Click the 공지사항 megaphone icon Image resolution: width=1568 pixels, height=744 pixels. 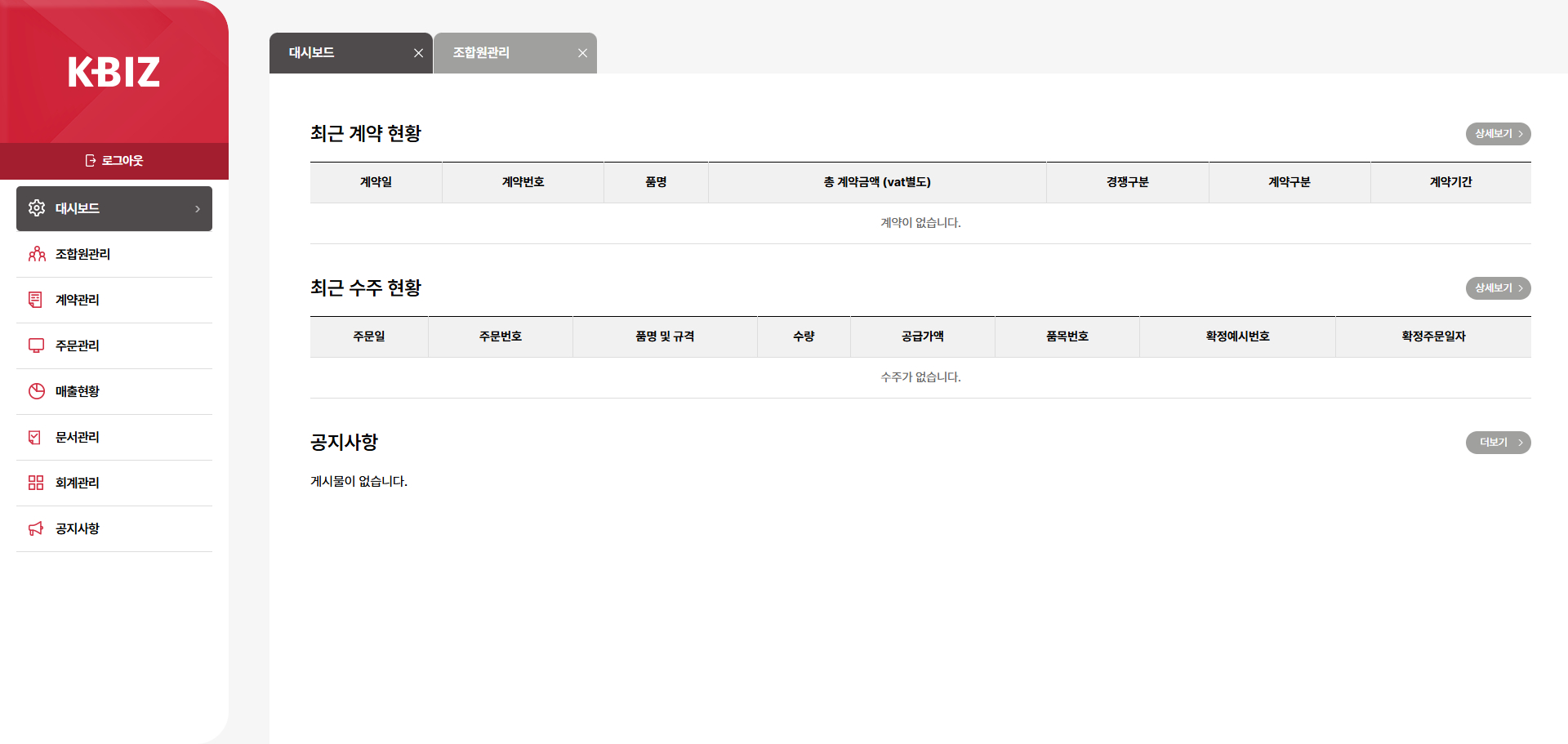coord(36,528)
